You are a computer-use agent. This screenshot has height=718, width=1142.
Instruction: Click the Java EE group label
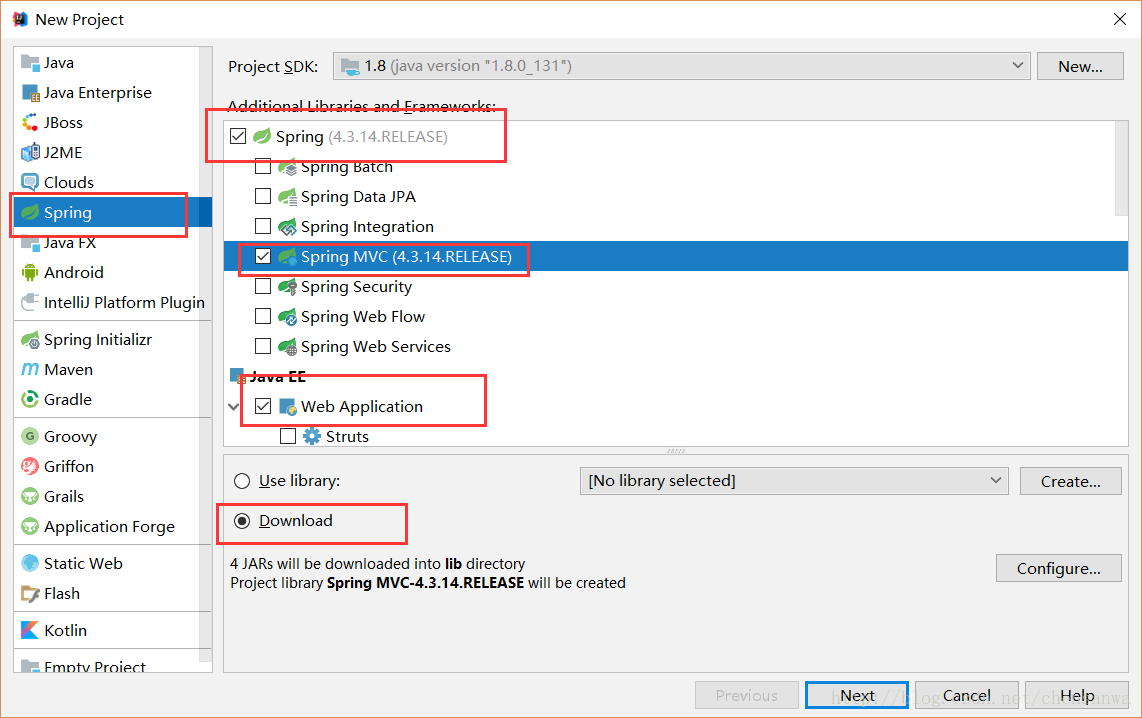point(277,376)
